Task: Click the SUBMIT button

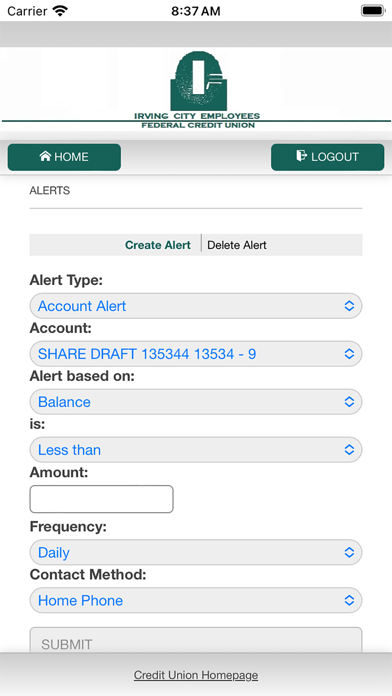Action: click(196, 640)
